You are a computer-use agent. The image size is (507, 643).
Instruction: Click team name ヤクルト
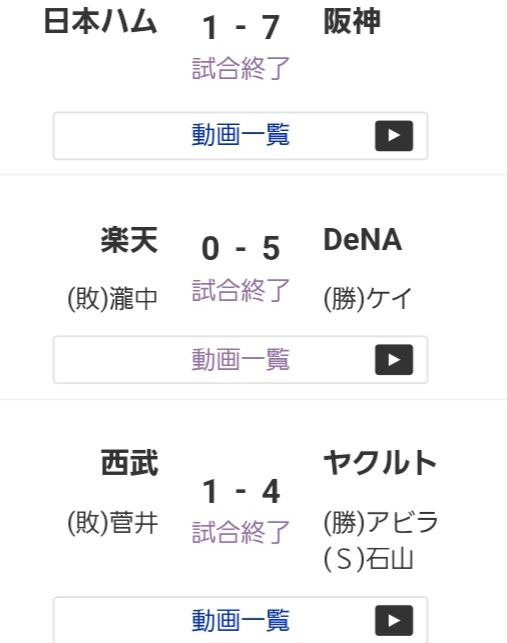380,463
